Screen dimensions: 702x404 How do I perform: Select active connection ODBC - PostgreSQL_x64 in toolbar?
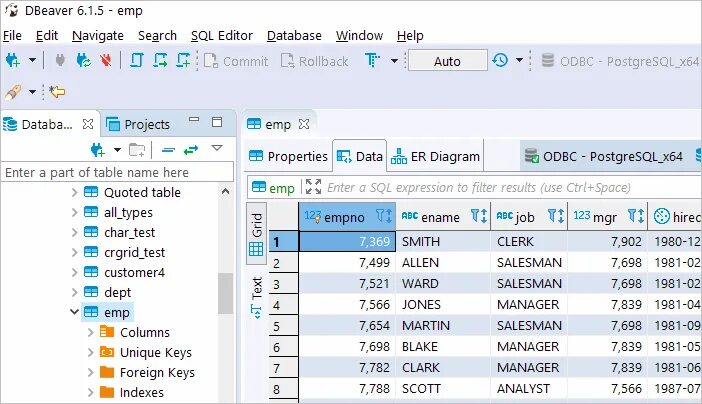pyautogui.click(x=620, y=61)
